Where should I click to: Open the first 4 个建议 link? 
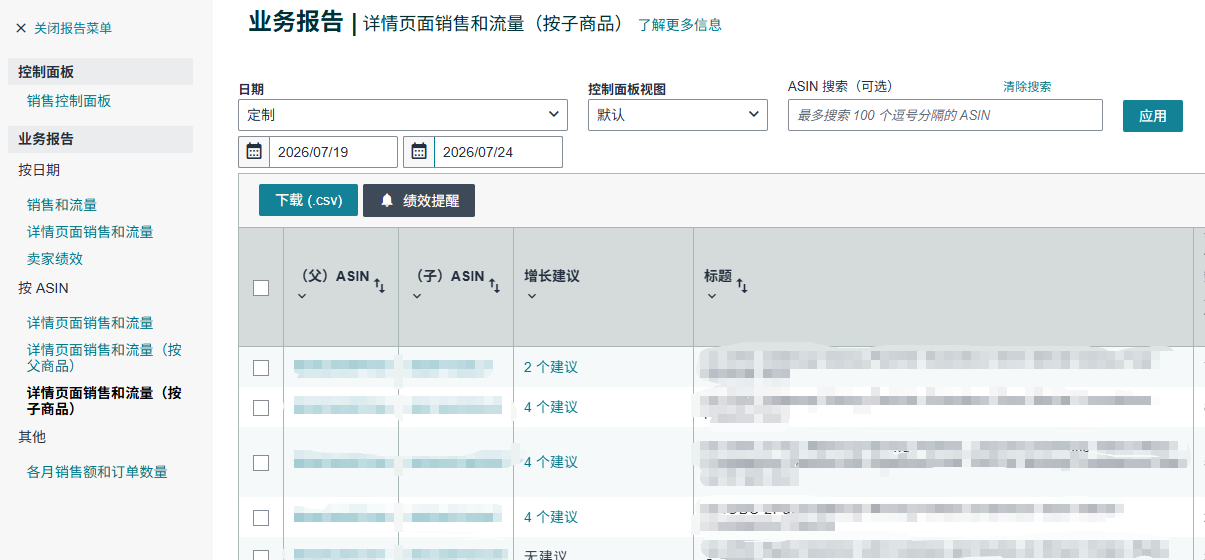coord(551,407)
